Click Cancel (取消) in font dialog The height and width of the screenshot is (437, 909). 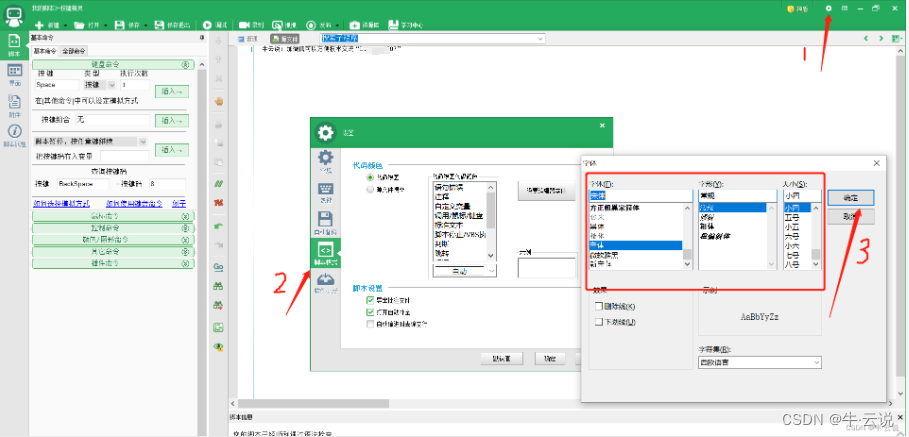(851, 216)
